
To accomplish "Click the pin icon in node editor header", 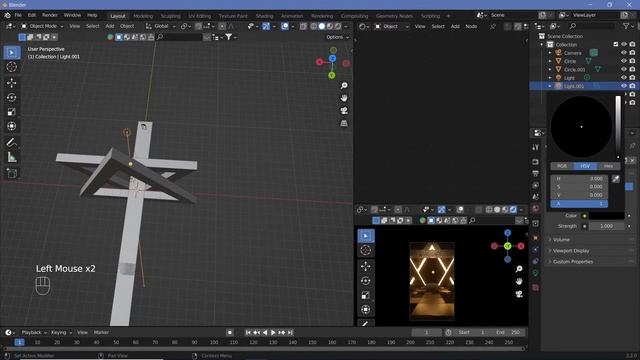I will (x=493, y=26).
